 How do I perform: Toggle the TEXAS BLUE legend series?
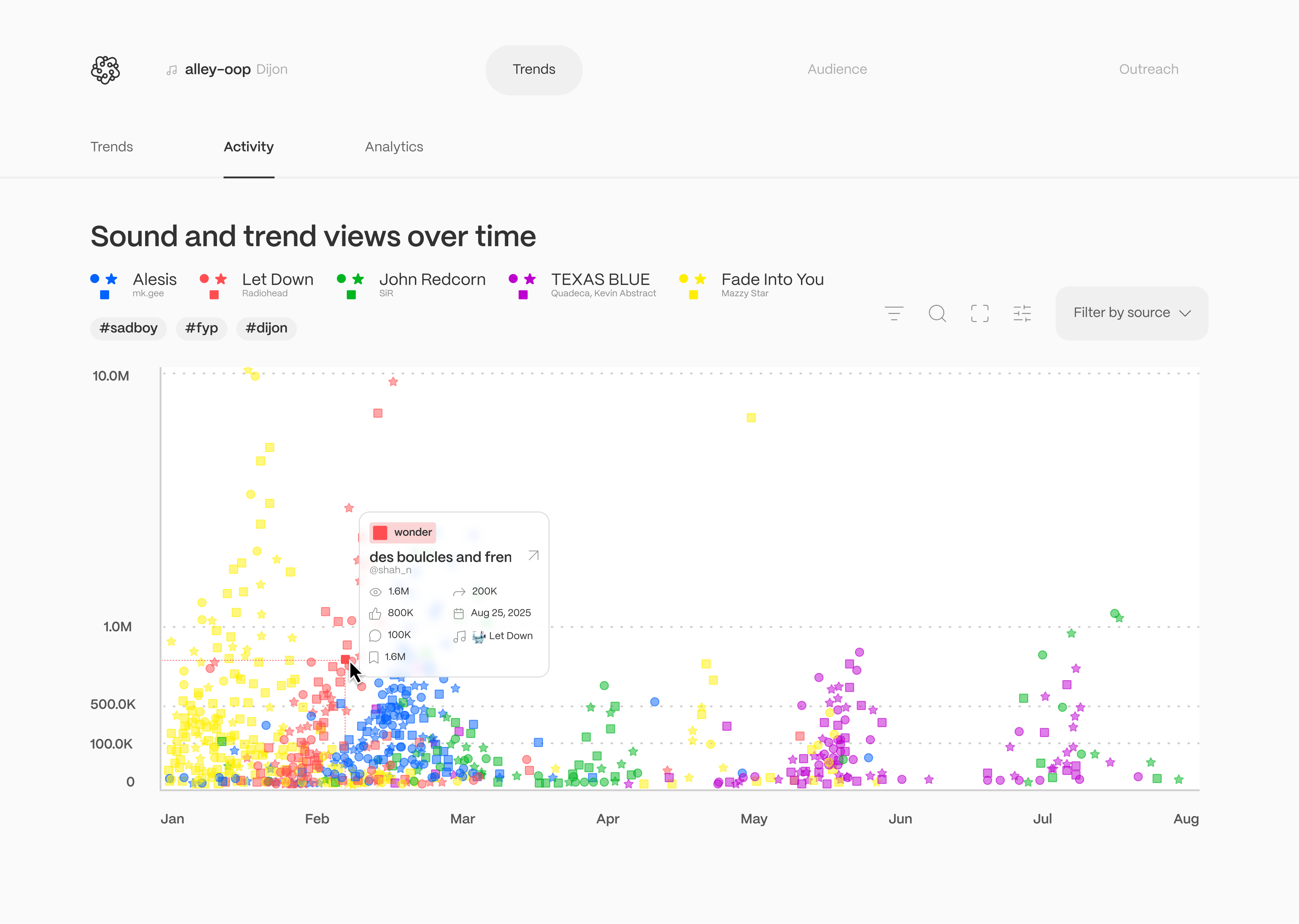(600, 279)
